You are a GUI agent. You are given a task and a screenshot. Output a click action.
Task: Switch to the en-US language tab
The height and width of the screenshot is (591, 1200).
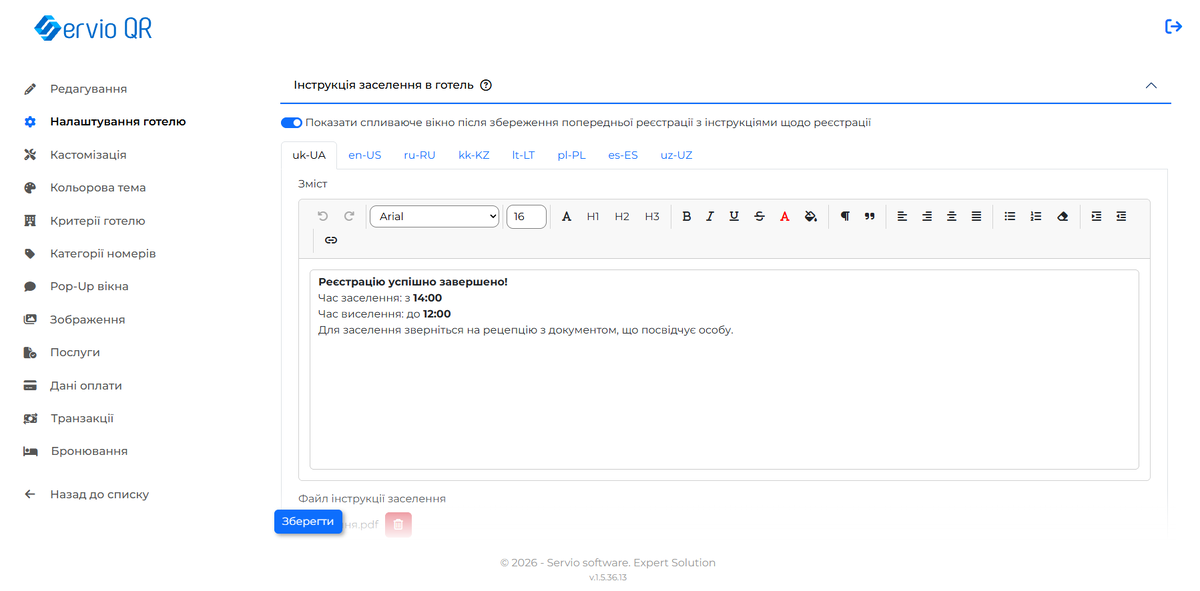(x=365, y=155)
